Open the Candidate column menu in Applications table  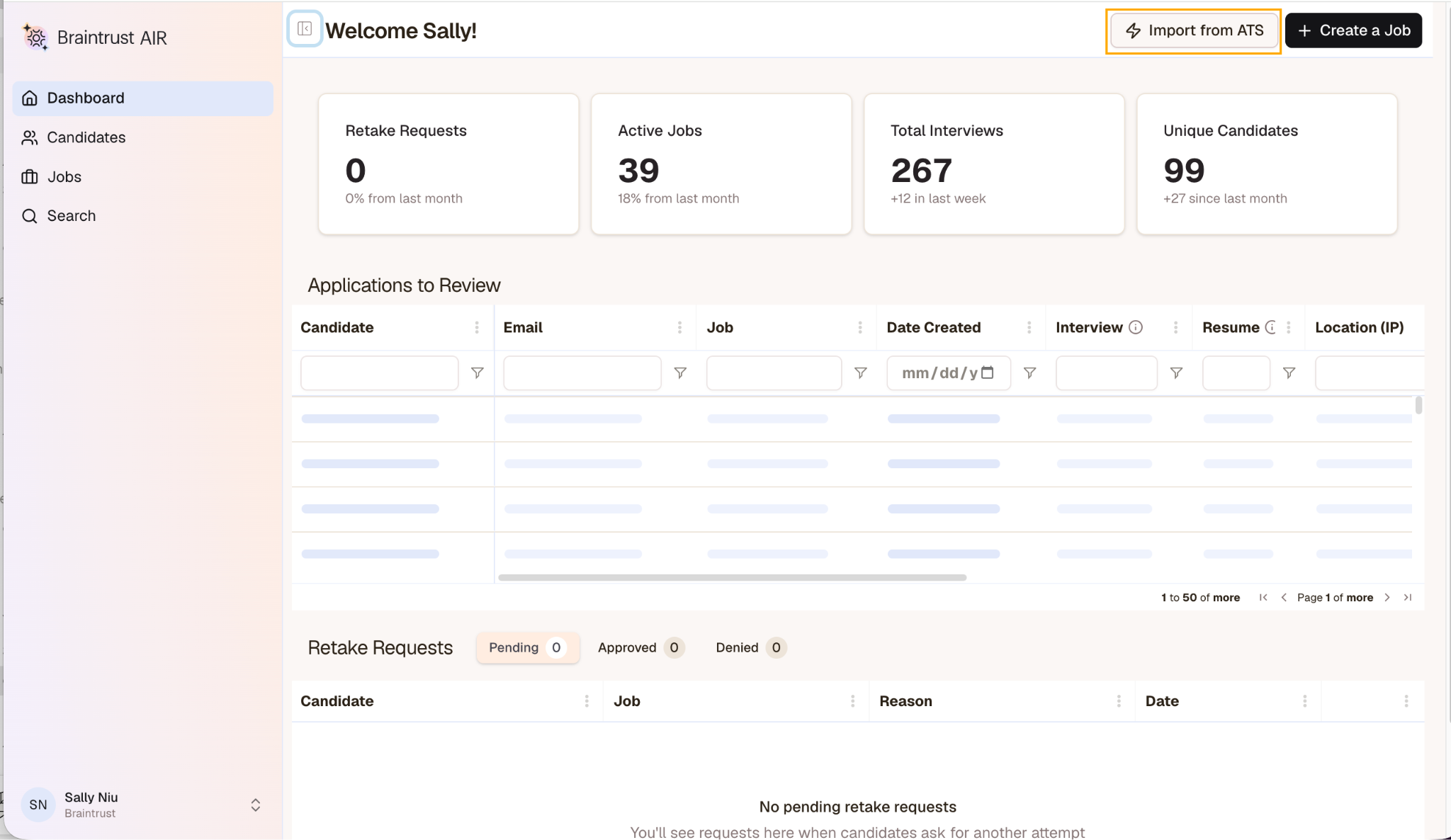tap(477, 327)
